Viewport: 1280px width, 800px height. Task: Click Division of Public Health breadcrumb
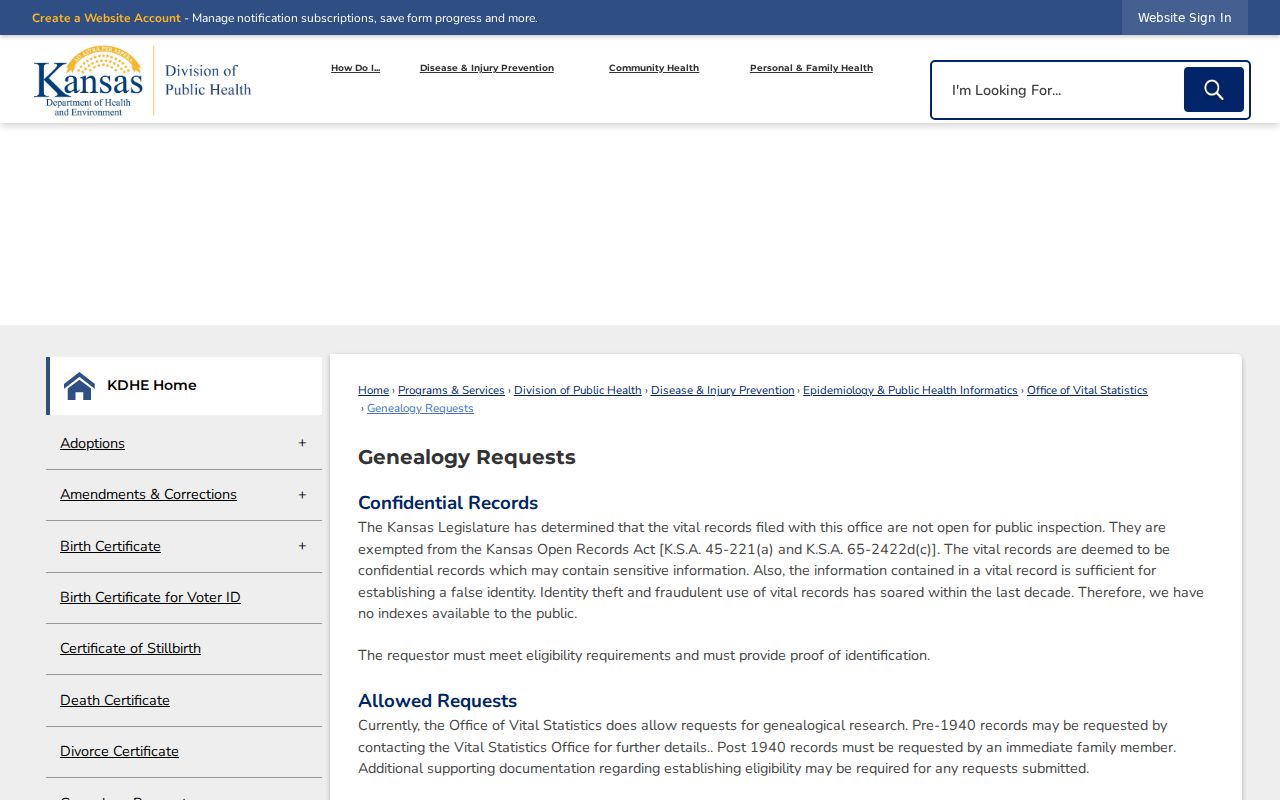click(578, 390)
